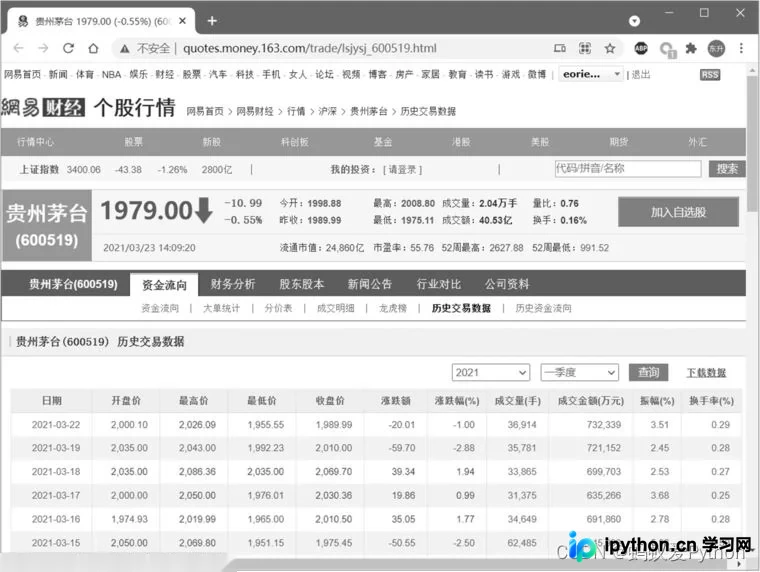Click the 退出 logout link
Viewport: 760px width, 572px height.
[641, 75]
